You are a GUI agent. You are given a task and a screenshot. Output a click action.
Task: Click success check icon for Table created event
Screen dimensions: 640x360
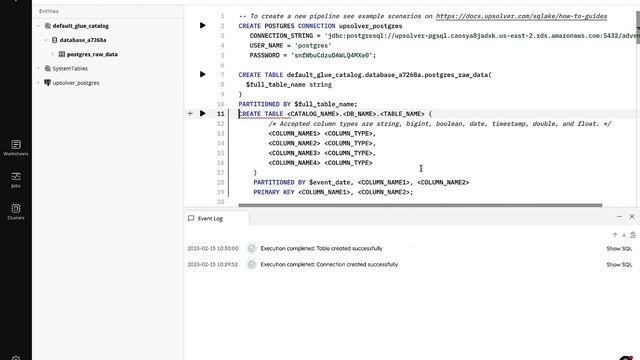click(x=252, y=249)
